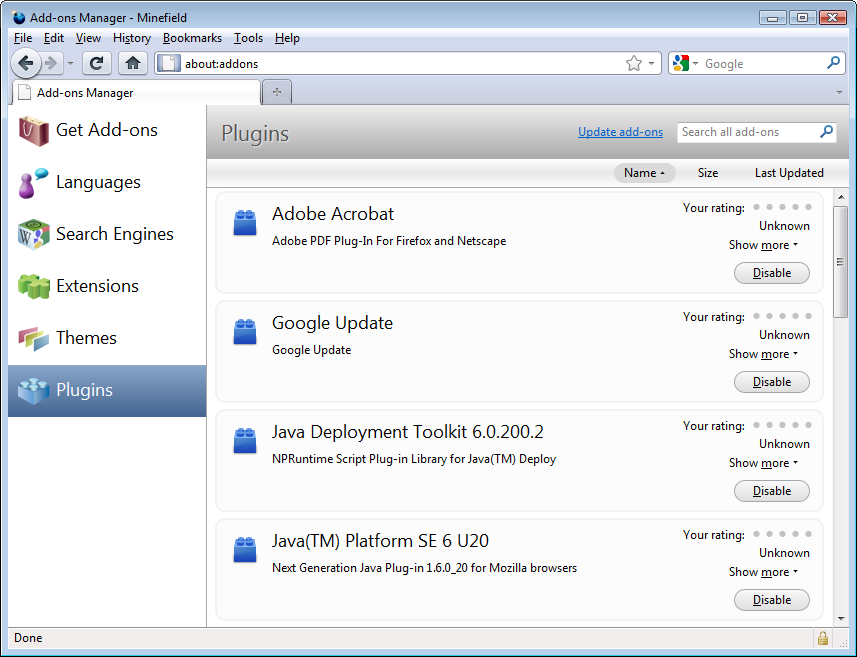This screenshot has width=857, height=657.
Task: Open the Extensions category
Action: click(107, 286)
